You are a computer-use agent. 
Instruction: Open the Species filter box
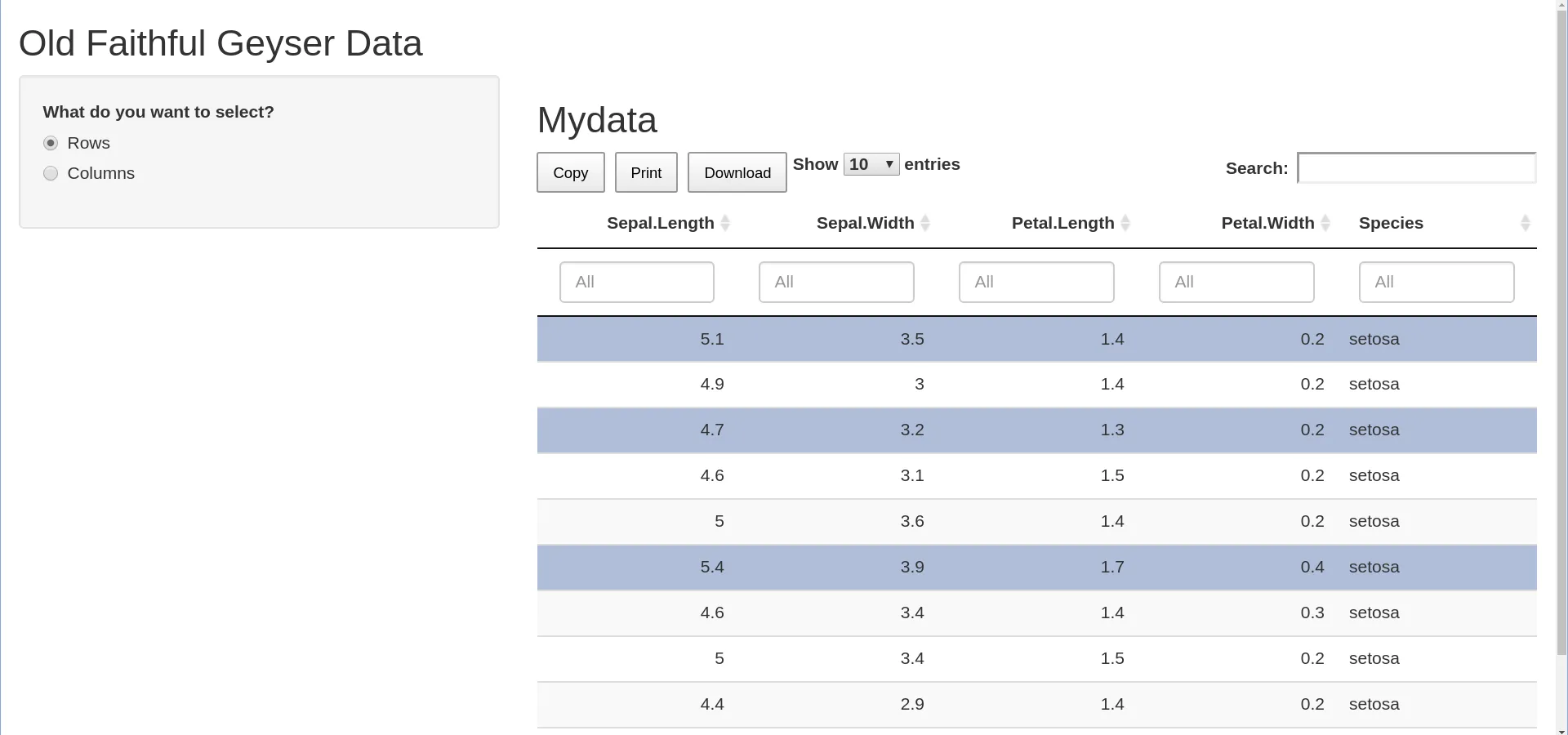click(x=1436, y=282)
